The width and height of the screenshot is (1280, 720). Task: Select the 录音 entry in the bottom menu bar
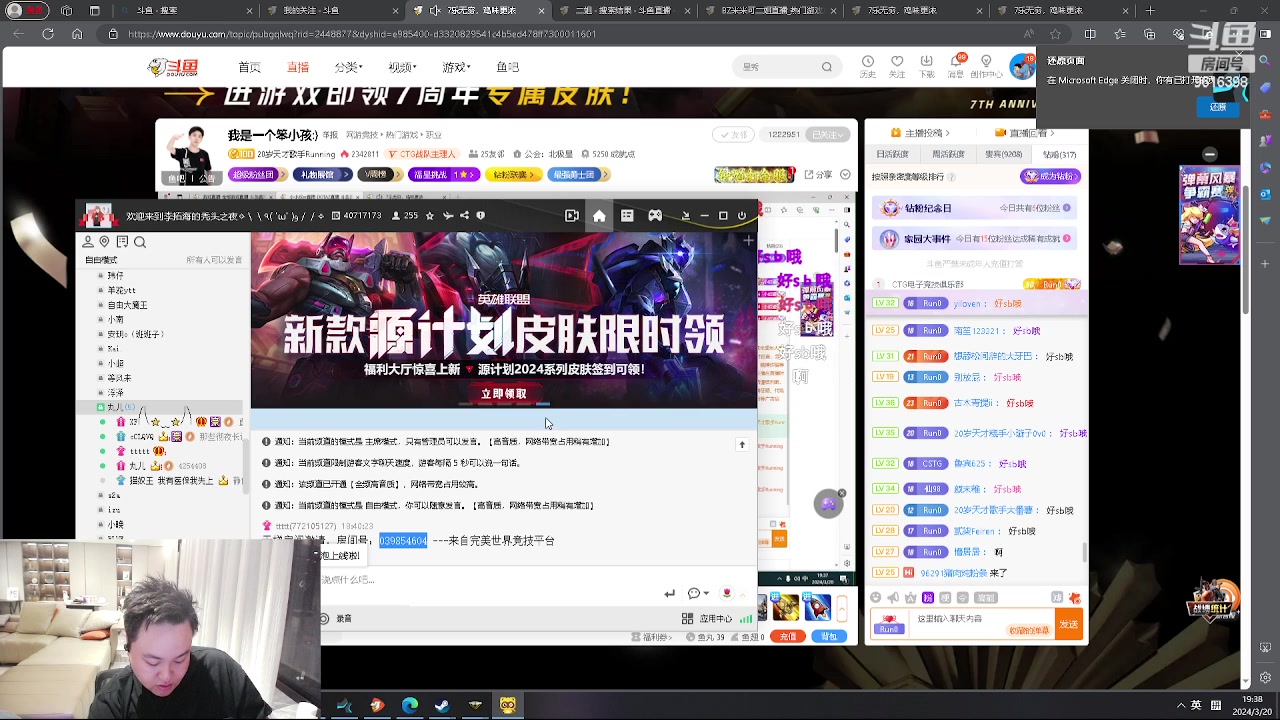[343, 619]
